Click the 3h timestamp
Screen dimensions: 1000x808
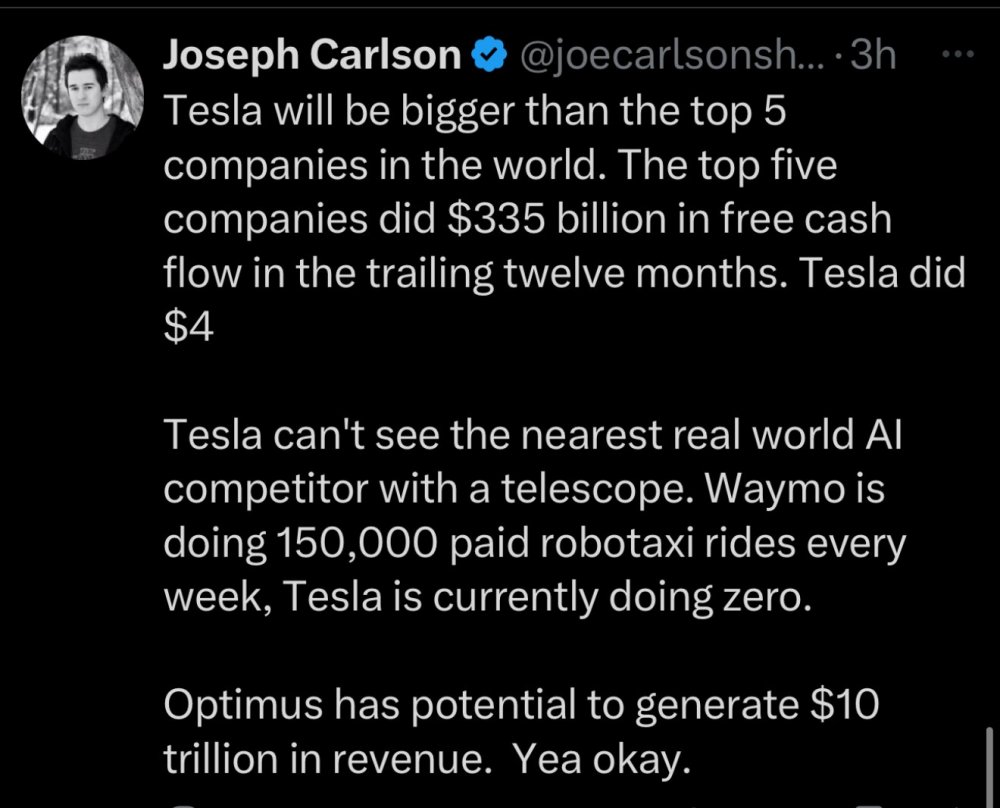point(870,56)
